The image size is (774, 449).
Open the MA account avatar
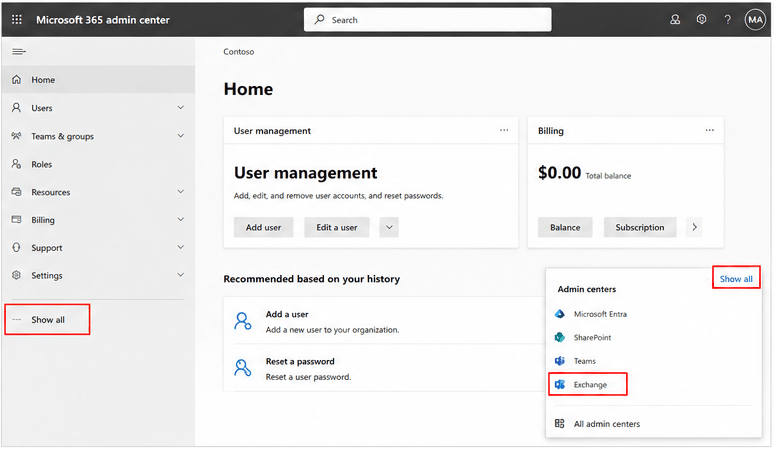point(755,20)
